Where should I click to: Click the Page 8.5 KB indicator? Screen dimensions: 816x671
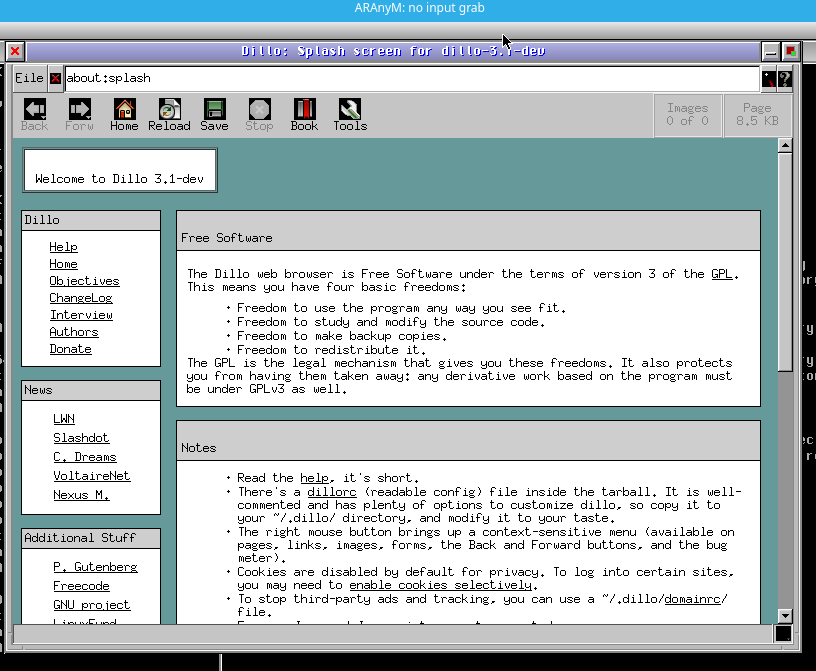point(758,115)
